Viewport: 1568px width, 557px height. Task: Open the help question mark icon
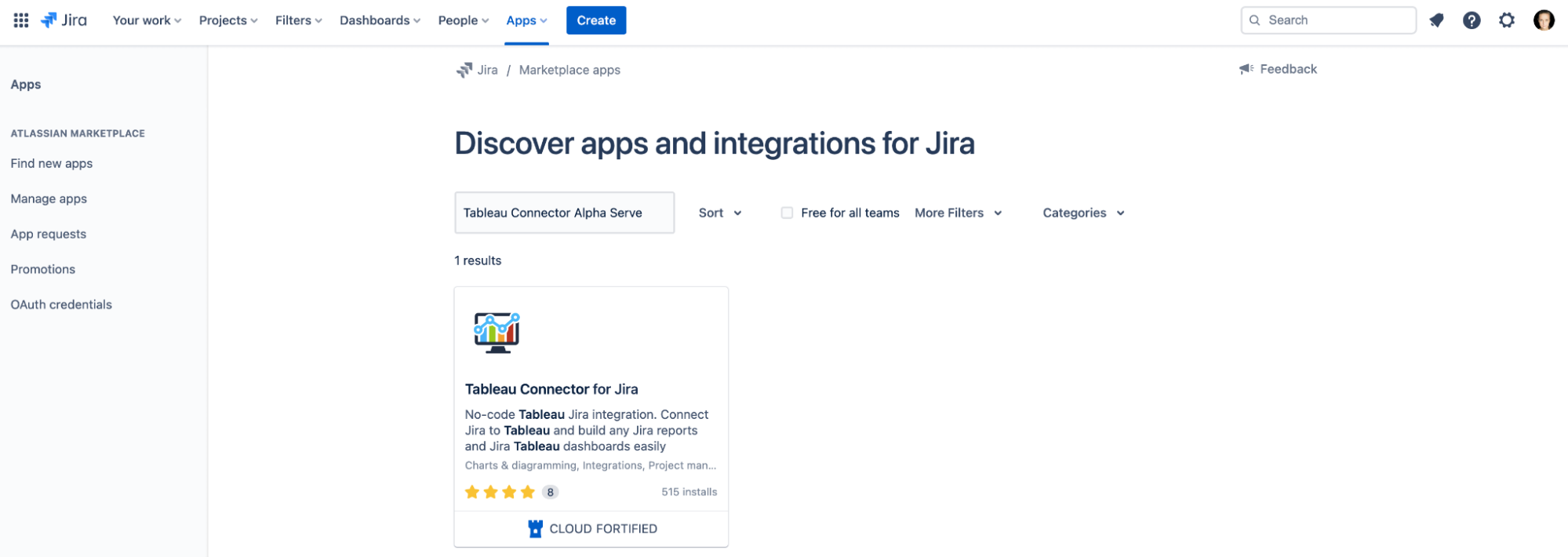(x=1472, y=20)
